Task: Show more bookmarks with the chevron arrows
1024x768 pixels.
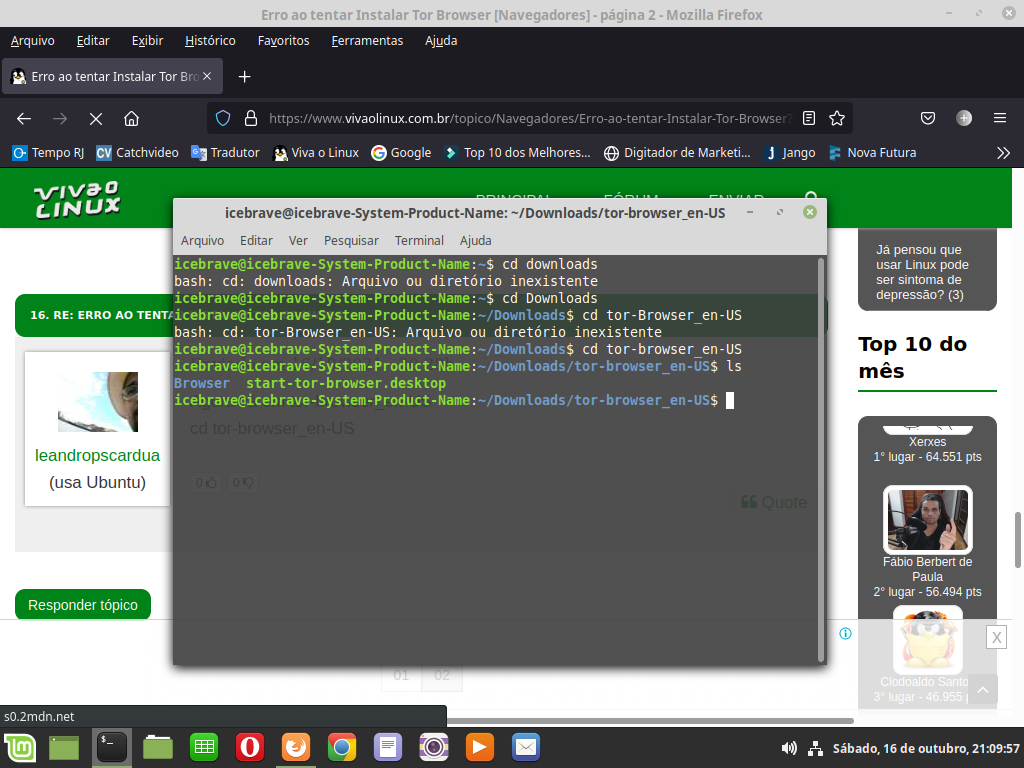Action: [1003, 153]
